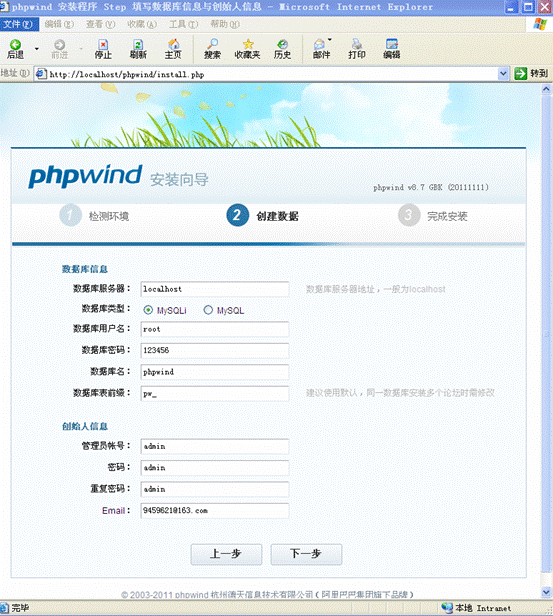Open the Back button history dropdown arrow

click(x=37, y=49)
